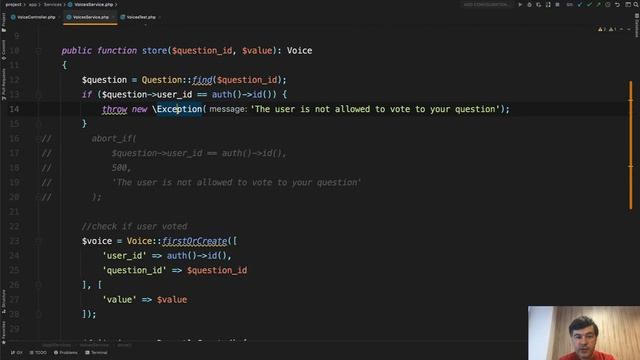Screen dimensions: 640x360
Task: Click '$value' parameter in function signature
Action: (257, 51)
